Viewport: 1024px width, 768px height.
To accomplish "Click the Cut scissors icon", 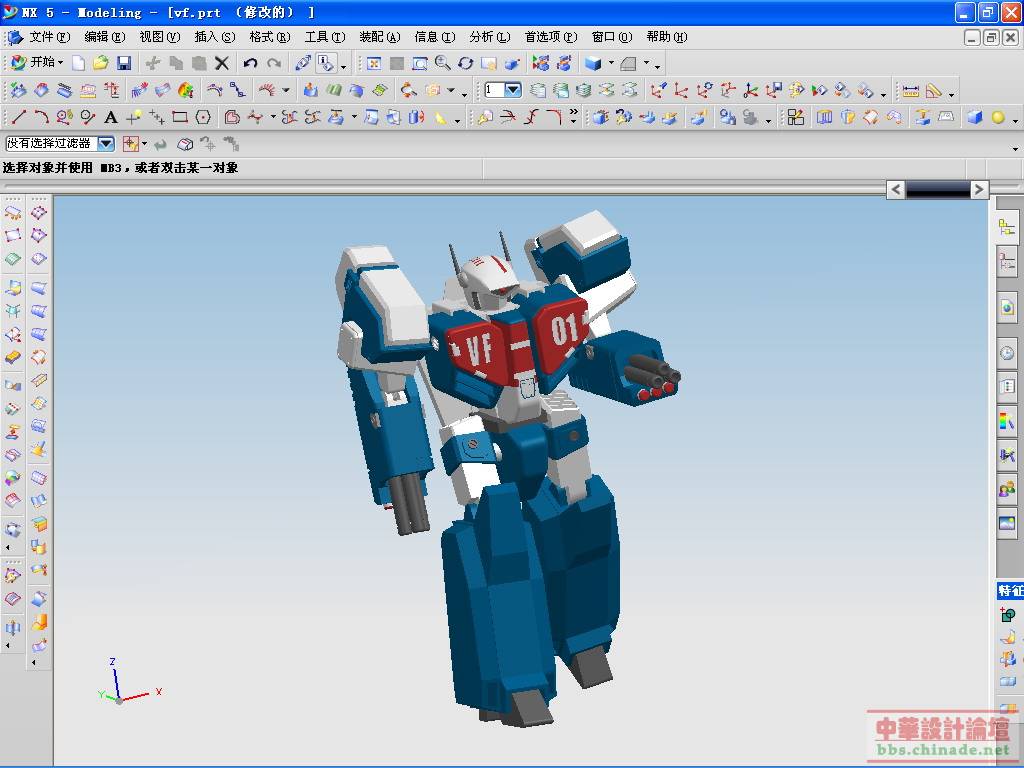I will click(x=153, y=63).
